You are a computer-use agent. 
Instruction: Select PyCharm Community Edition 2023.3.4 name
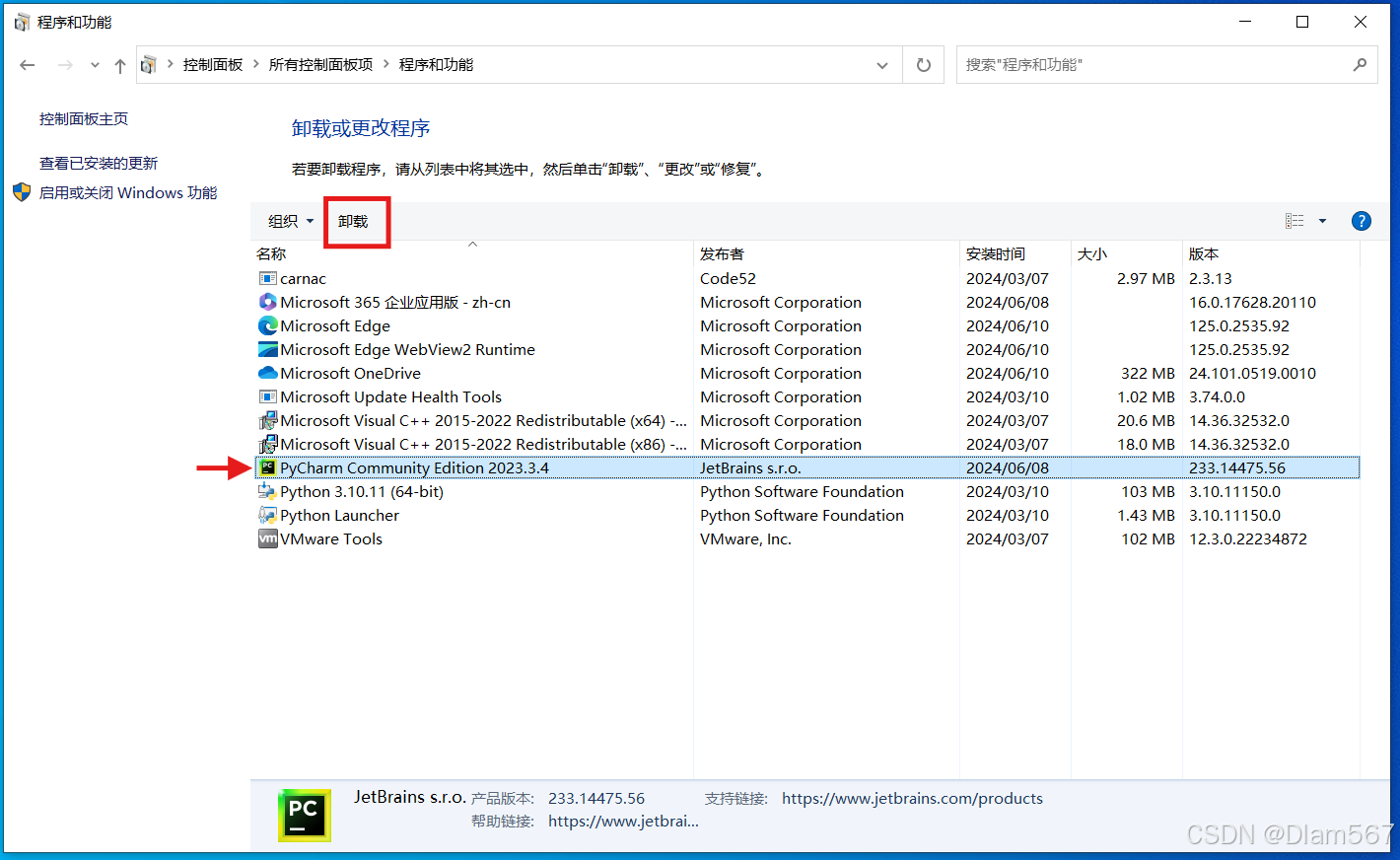point(414,468)
